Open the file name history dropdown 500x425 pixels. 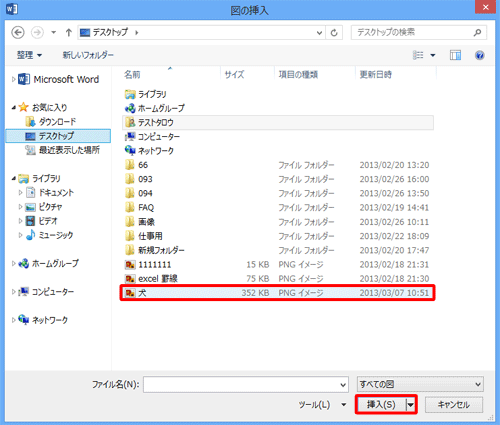pos(343,385)
